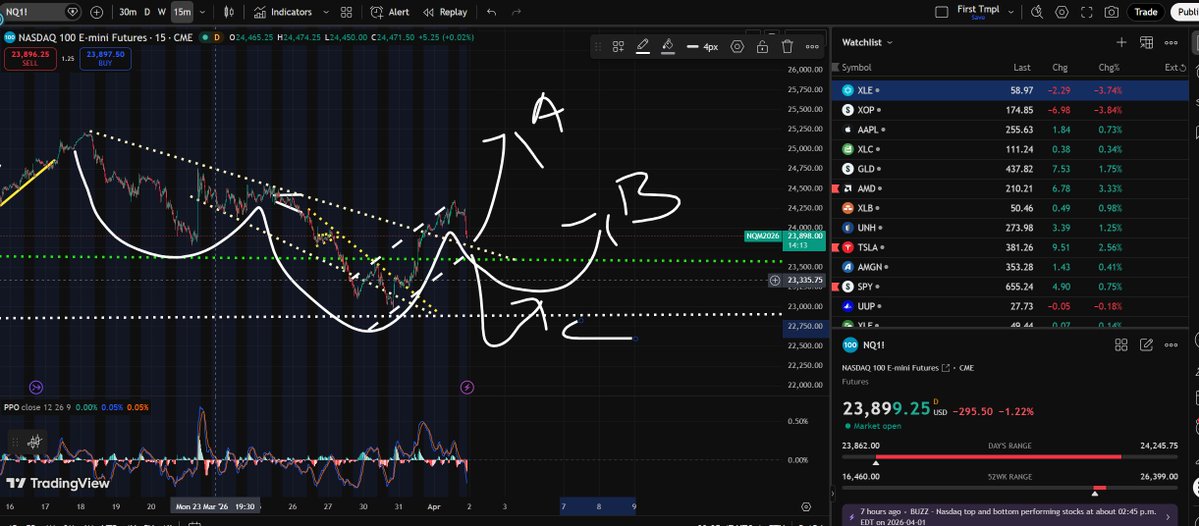1199x526 pixels.
Task: Open drawing templates icon in floating toolbar
Action: coord(618,47)
